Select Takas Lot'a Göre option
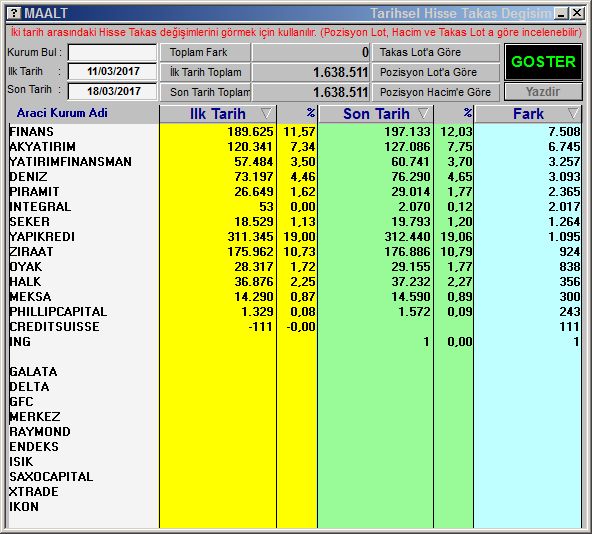The width and height of the screenshot is (592, 534). (x=436, y=52)
